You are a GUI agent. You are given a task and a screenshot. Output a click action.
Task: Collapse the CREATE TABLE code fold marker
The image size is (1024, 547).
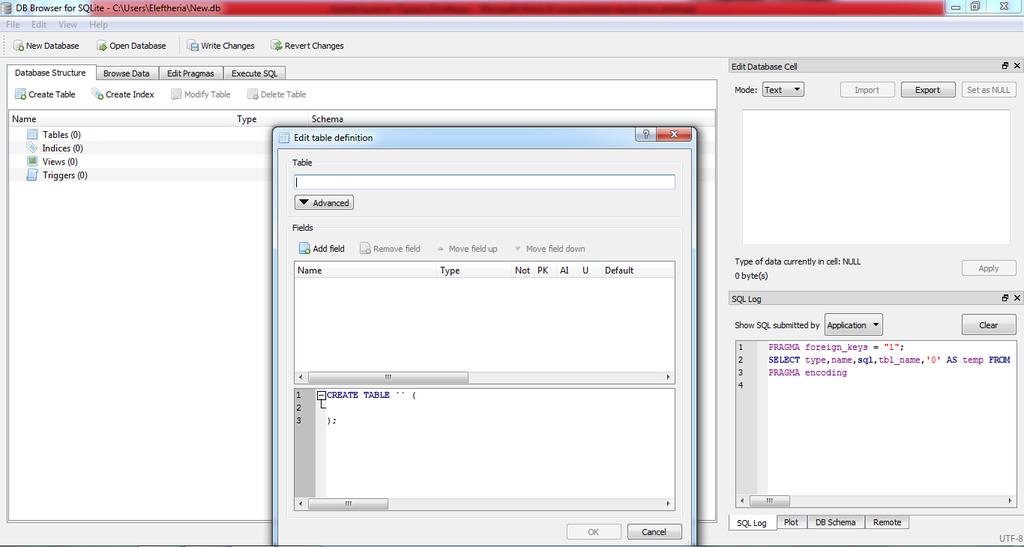[321, 396]
